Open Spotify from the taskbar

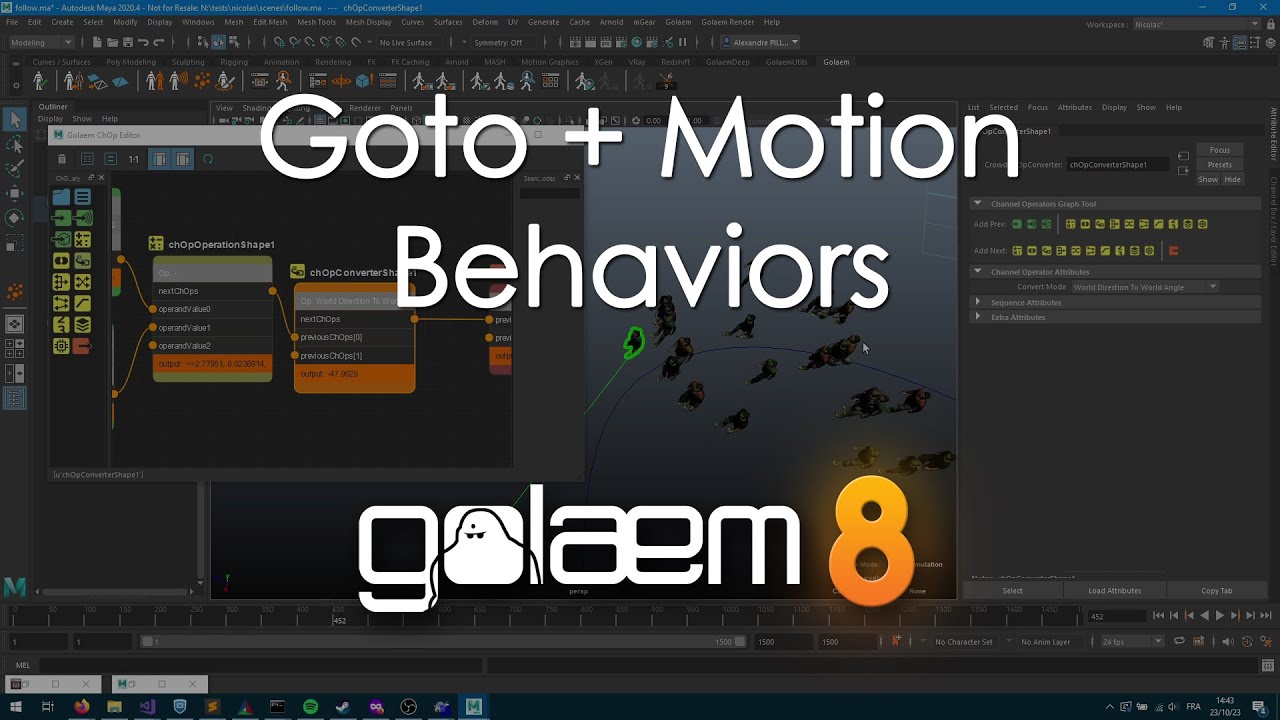310,707
